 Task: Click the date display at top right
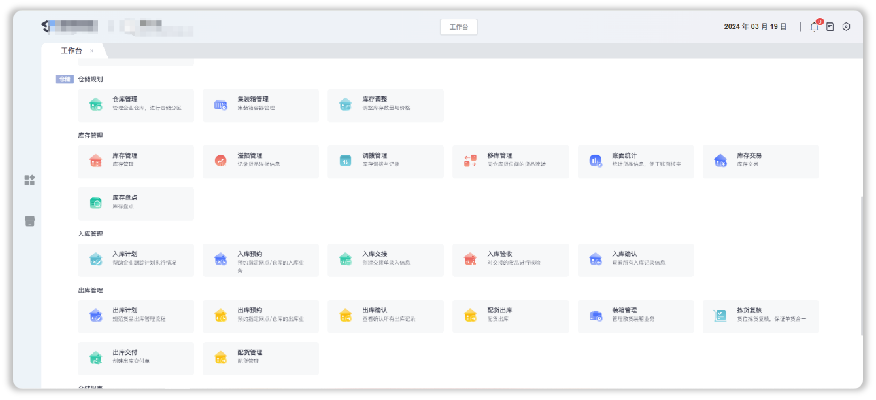[755, 27]
